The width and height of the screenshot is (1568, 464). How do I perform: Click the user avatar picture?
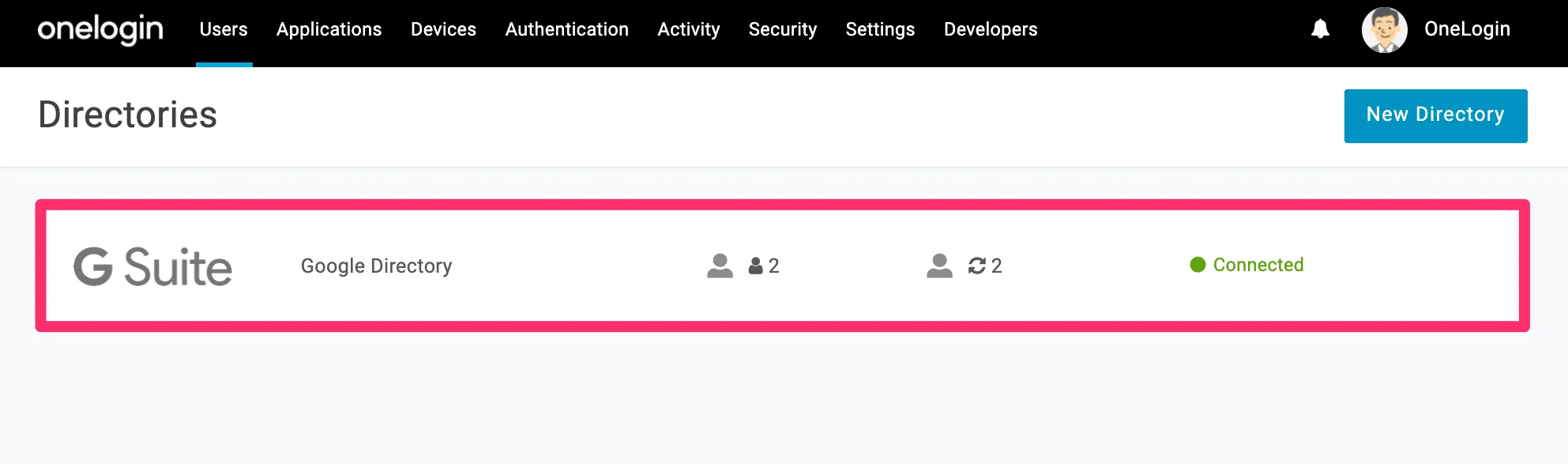click(x=1384, y=30)
